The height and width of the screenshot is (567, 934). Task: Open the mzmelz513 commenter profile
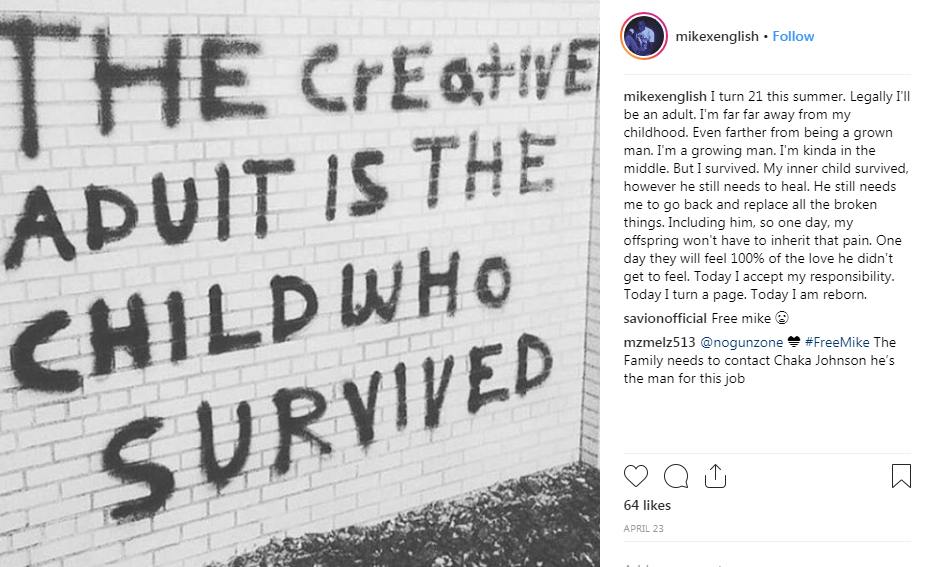click(x=652, y=343)
